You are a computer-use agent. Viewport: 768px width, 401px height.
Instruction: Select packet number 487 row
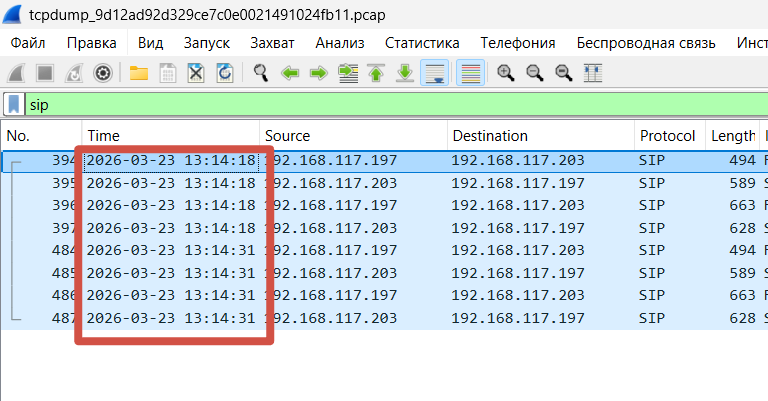point(384,318)
